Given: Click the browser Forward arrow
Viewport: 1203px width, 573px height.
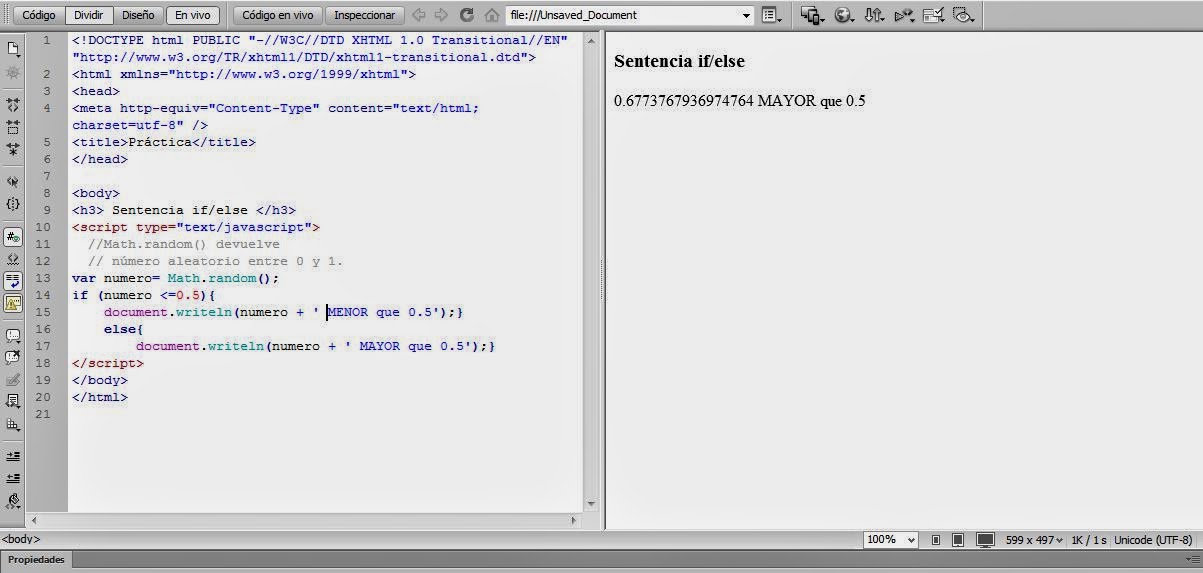Looking at the screenshot, I should 441,15.
